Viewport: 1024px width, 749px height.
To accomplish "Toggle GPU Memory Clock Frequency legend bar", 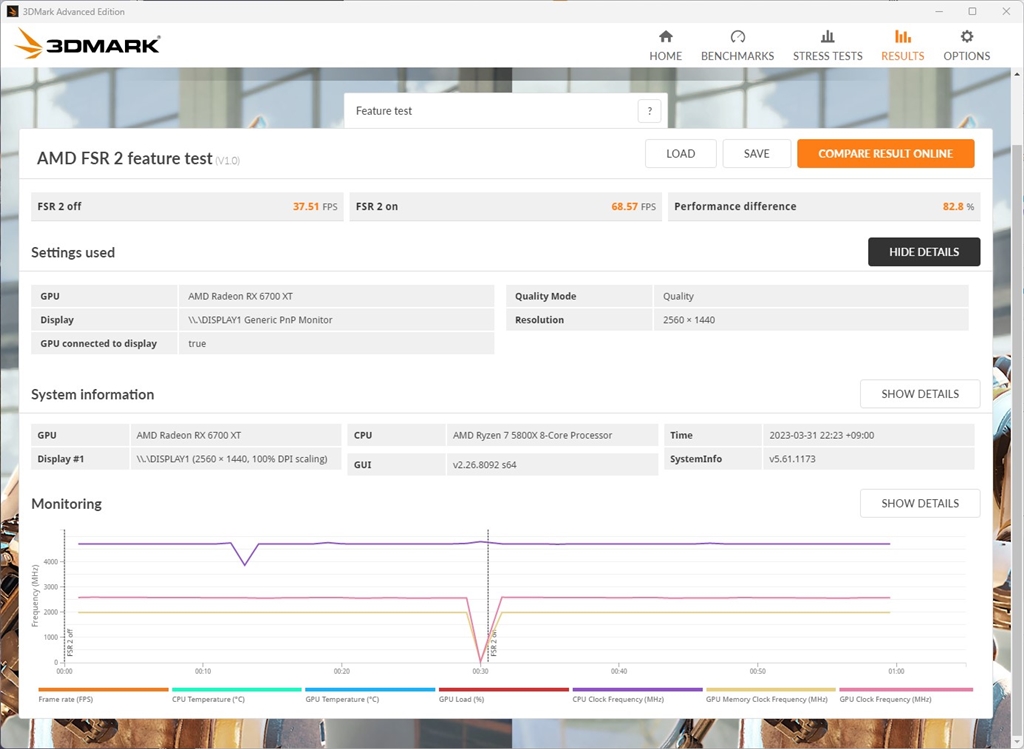I will coord(771,690).
